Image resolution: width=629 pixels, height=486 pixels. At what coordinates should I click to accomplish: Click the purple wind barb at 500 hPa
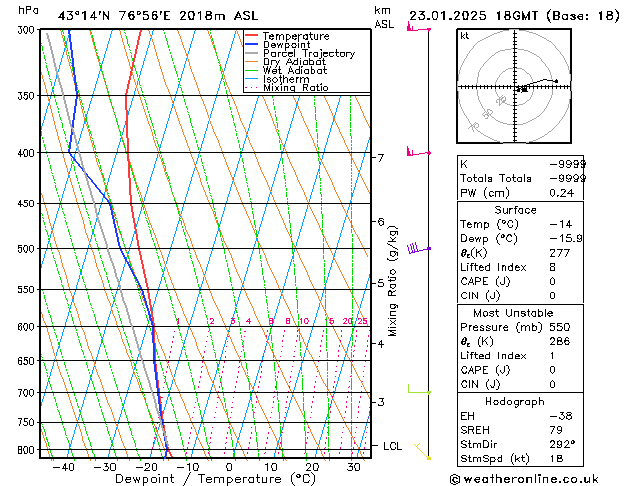click(418, 248)
